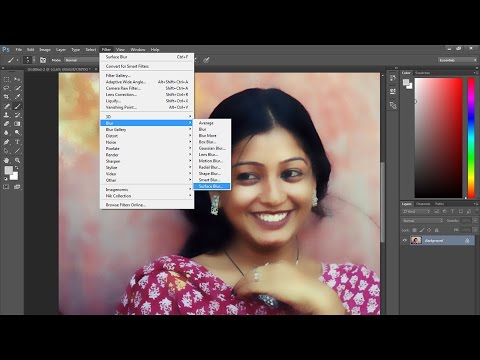The width and height of the screenshot is (480, 360).
Task: Toggle the Brush panel button in options bar
Action: [x=43, y=60]
